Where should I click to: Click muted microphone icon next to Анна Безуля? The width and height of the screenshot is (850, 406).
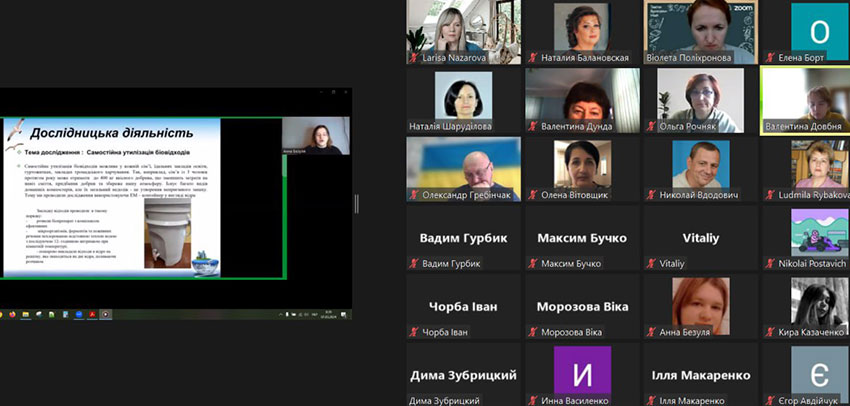point(651,332)
